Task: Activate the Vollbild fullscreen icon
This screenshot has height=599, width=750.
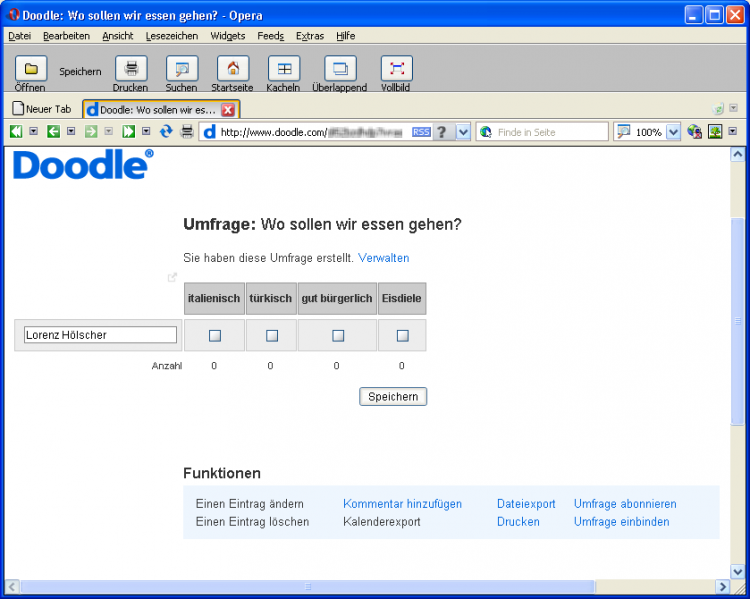Action: coord(397,68)
